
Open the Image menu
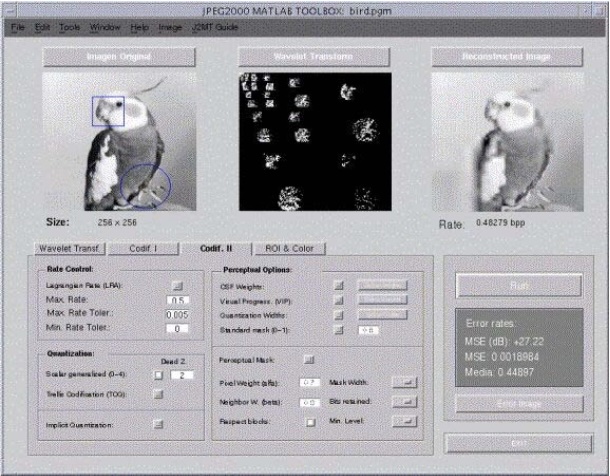(170, 27)
